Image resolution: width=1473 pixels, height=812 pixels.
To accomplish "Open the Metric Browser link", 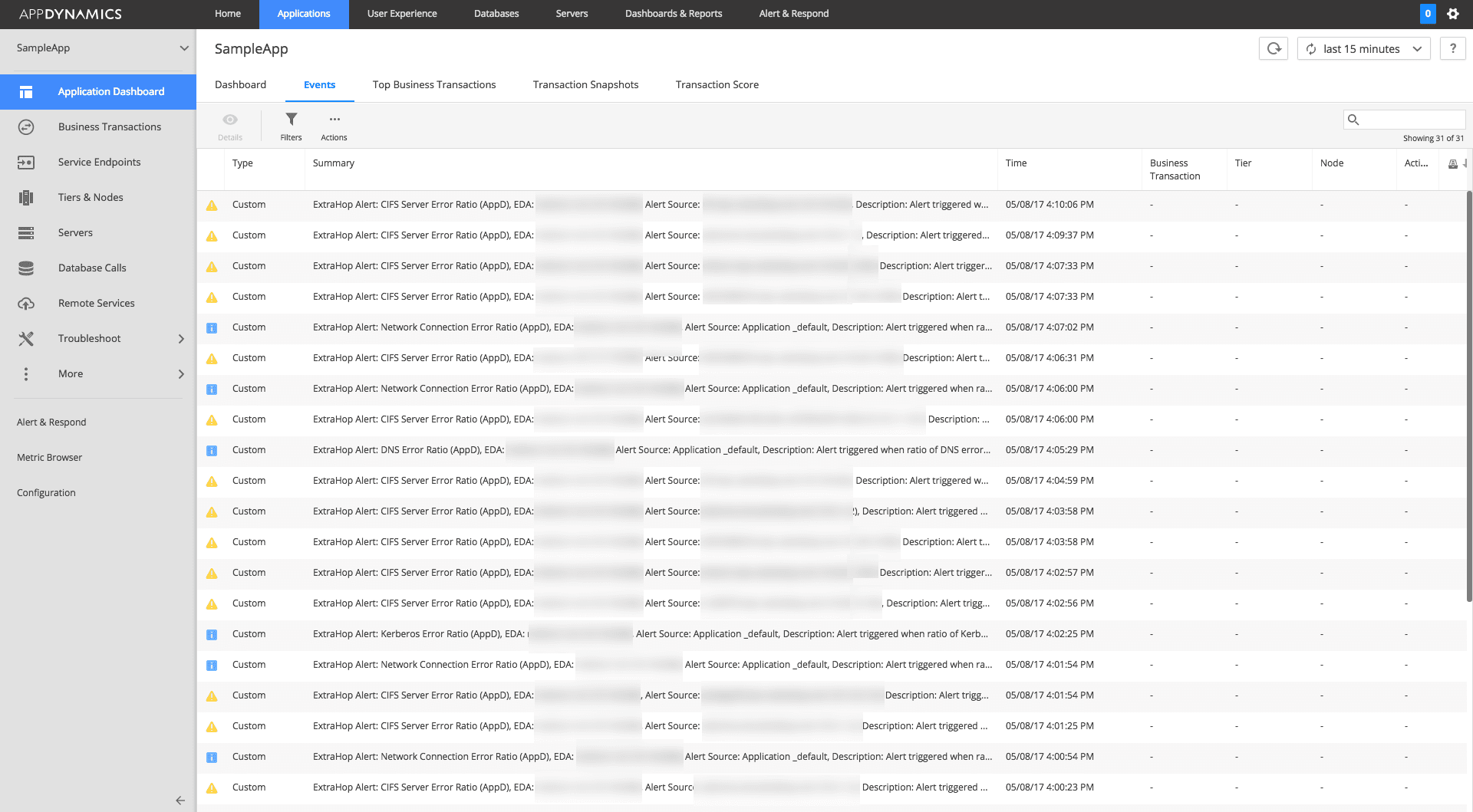I will [49, 458].
